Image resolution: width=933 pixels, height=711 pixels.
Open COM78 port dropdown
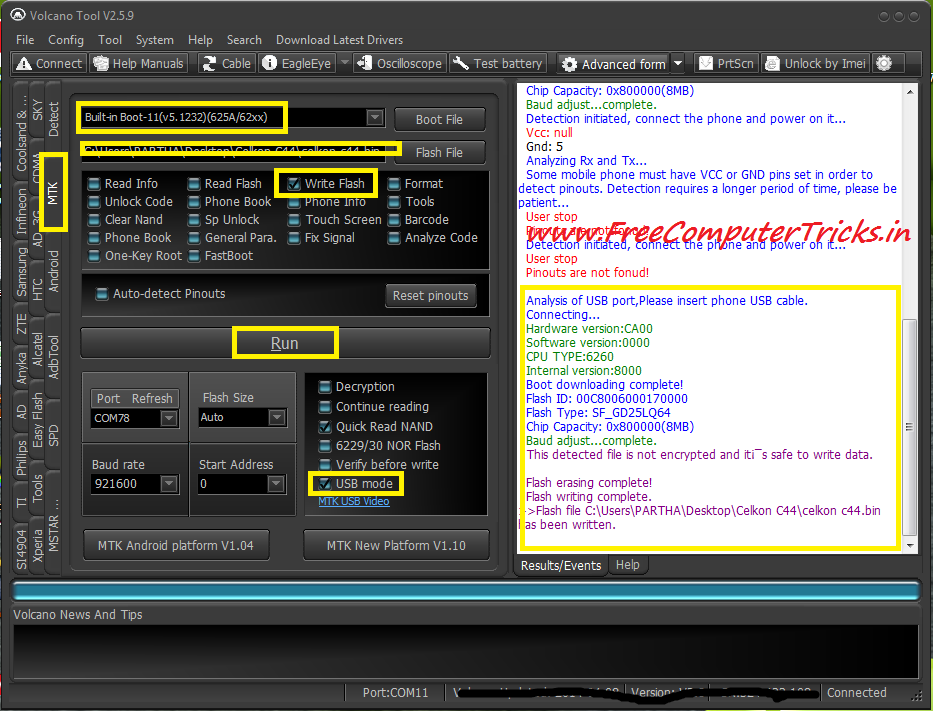169,418
